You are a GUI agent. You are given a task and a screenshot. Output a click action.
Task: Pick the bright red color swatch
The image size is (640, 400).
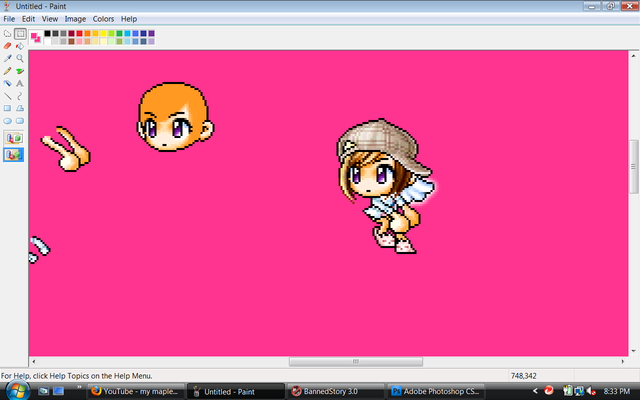click(x=79, y=33)
